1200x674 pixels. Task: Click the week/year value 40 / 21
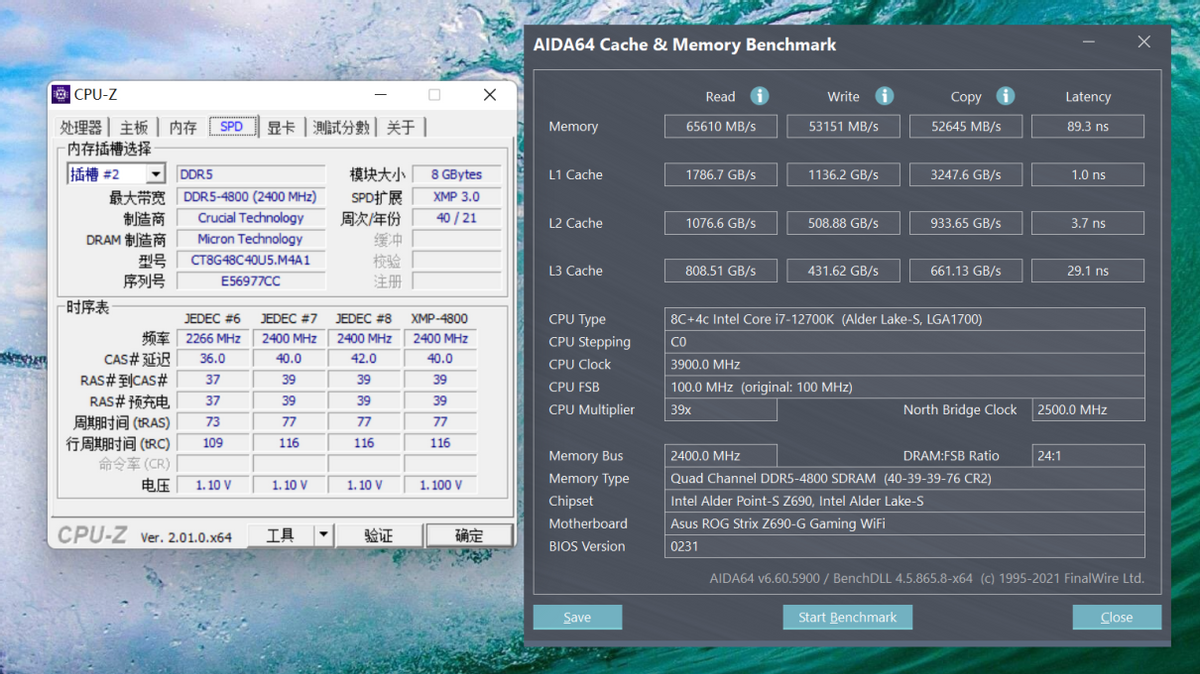(457, 218)
